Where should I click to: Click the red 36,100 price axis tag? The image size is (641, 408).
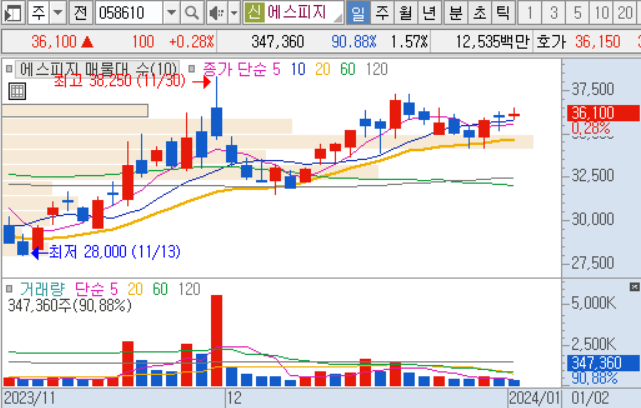[603, 113]
